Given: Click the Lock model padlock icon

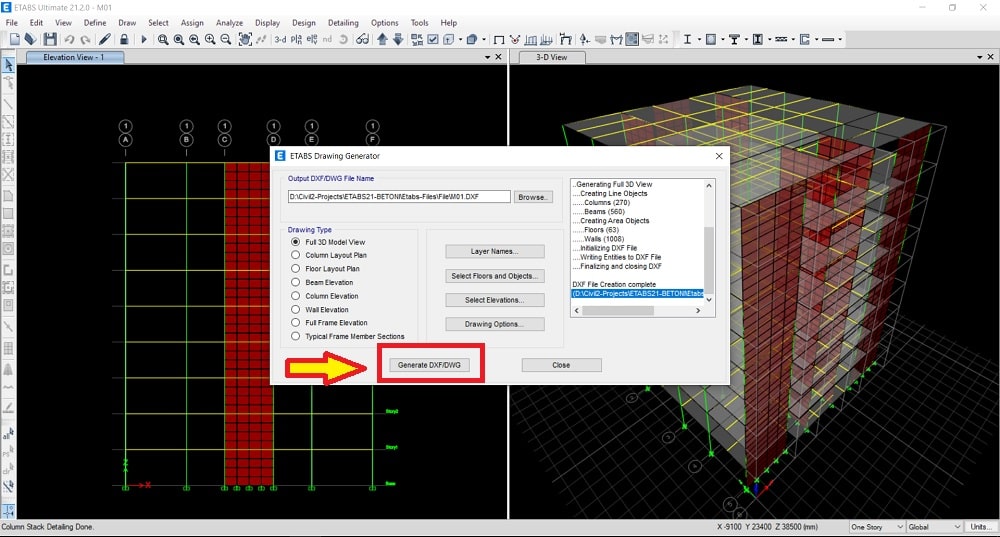Looking at the screenshot, I should 123,40.
